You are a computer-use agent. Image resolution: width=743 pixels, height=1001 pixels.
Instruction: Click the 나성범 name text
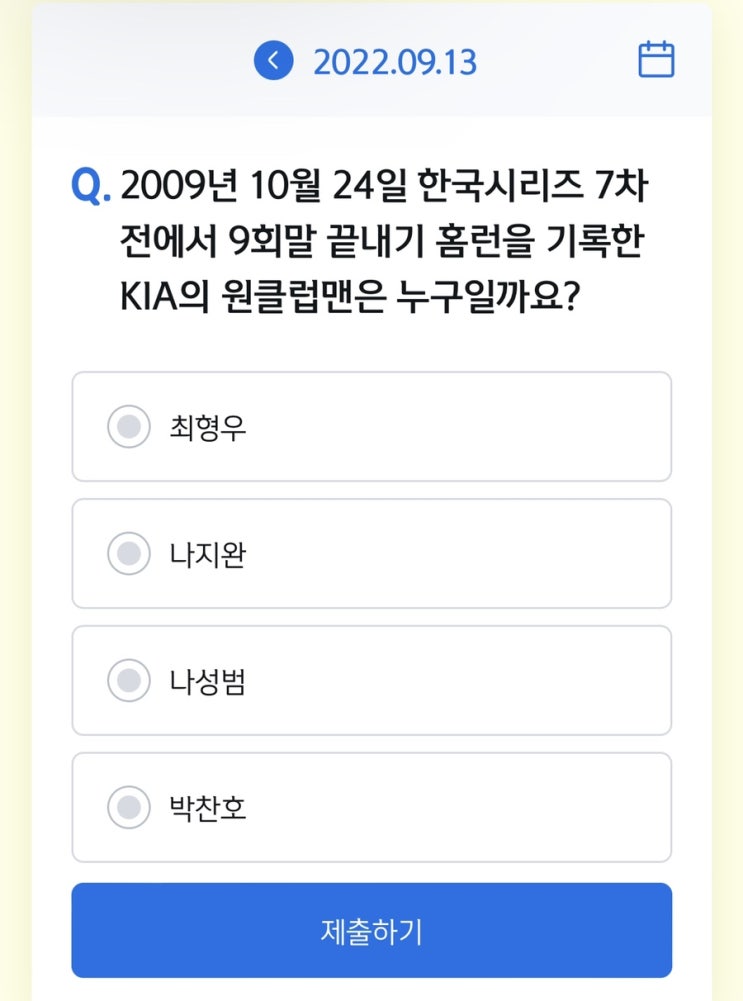208,682
